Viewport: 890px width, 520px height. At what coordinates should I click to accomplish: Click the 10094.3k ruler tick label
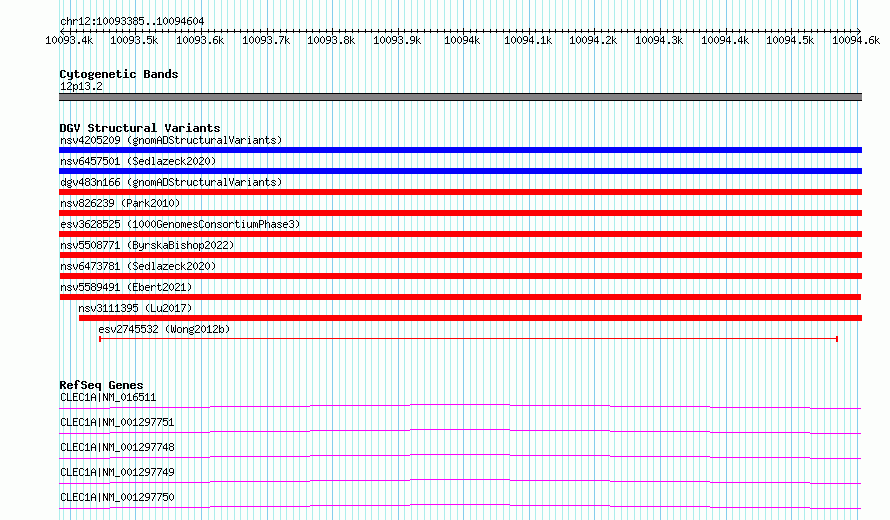[x=659, y=40]
